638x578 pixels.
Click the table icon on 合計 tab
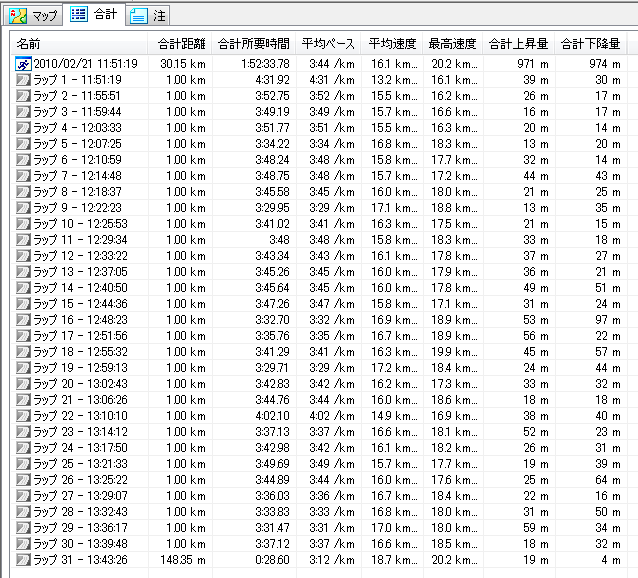(80, 15)
